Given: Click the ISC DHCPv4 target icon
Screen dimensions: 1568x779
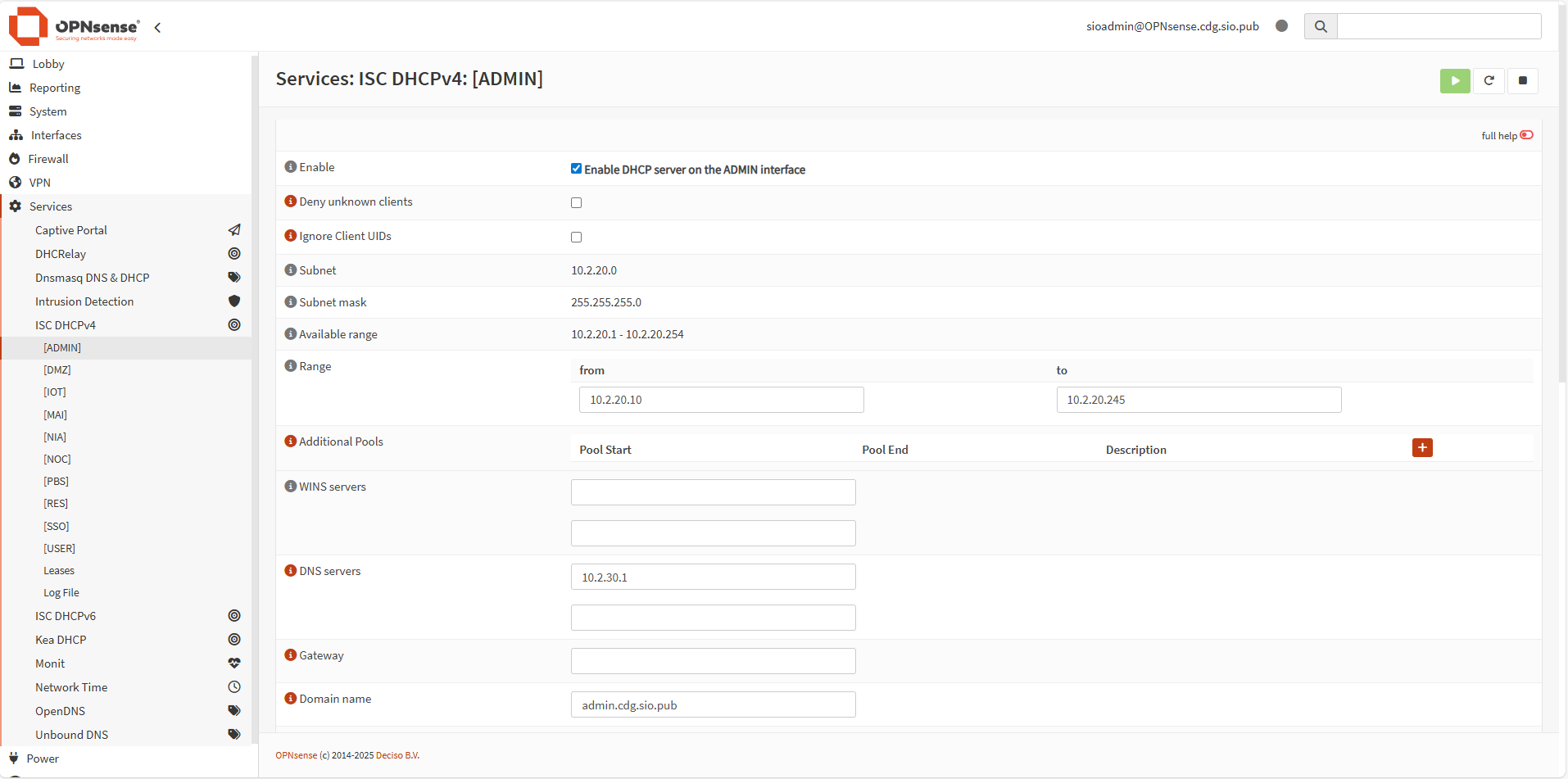Looking at the screenshot, I should click(234, 325).
